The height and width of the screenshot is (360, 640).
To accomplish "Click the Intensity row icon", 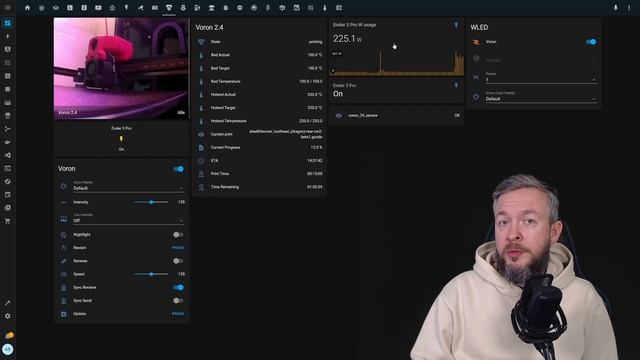I will click(x=64, y=202).
